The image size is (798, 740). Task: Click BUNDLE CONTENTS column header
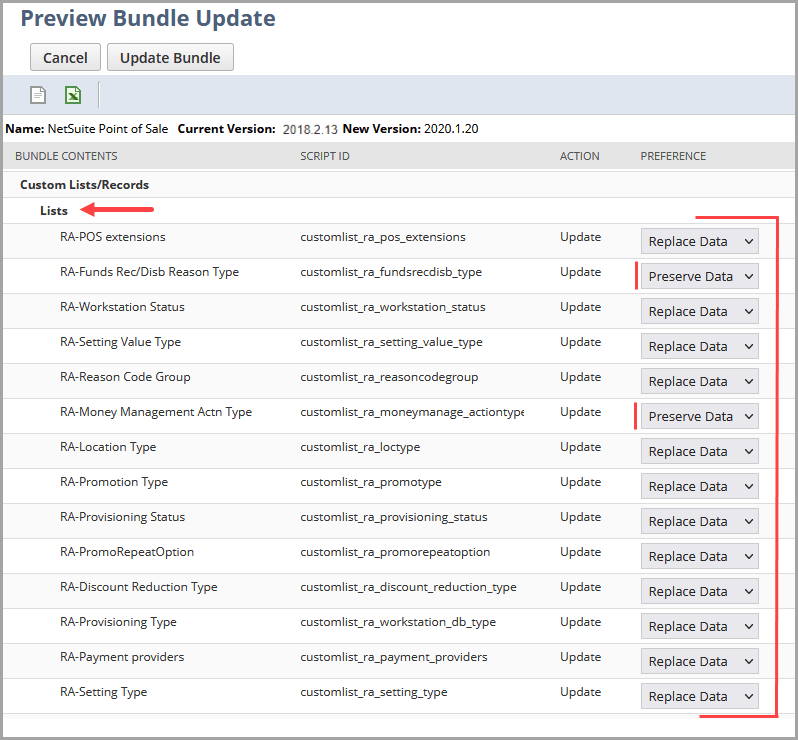tap(66, 156)
